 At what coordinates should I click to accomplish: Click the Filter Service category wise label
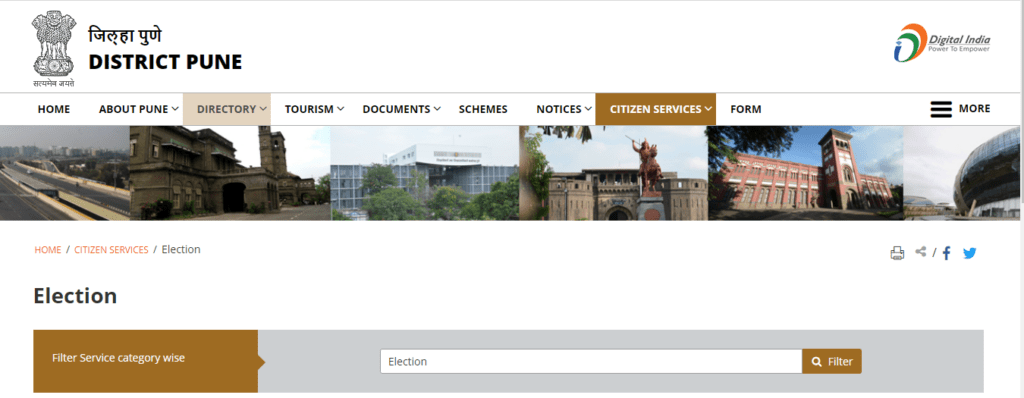(118, 358)
